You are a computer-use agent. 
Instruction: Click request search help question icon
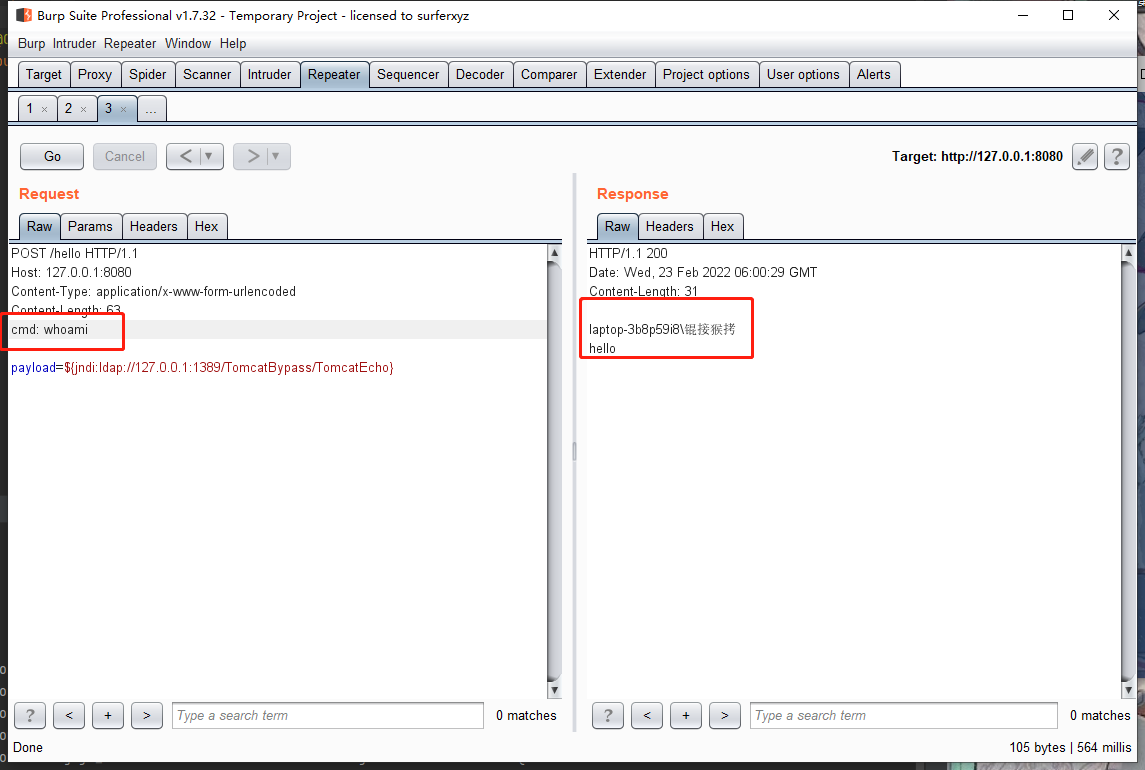click(x=30, y=715)
